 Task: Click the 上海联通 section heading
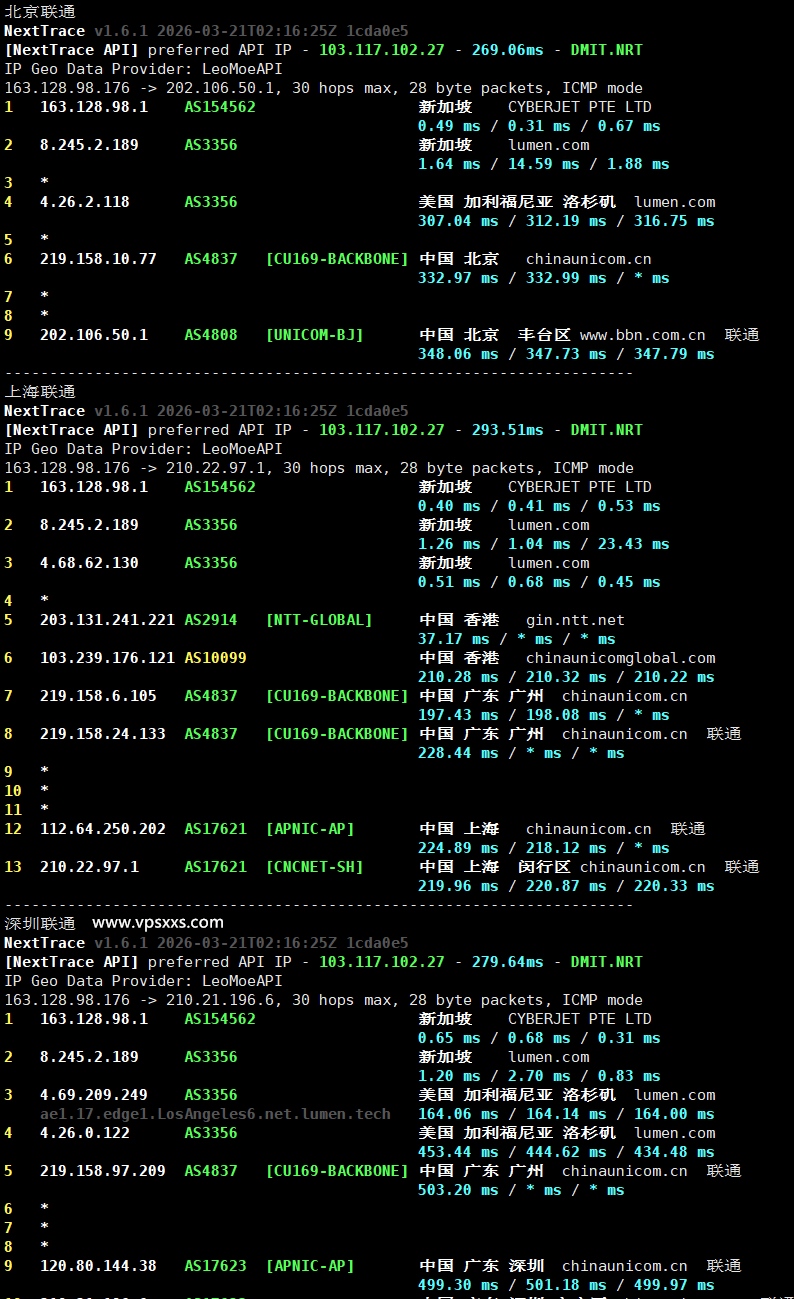39,392
